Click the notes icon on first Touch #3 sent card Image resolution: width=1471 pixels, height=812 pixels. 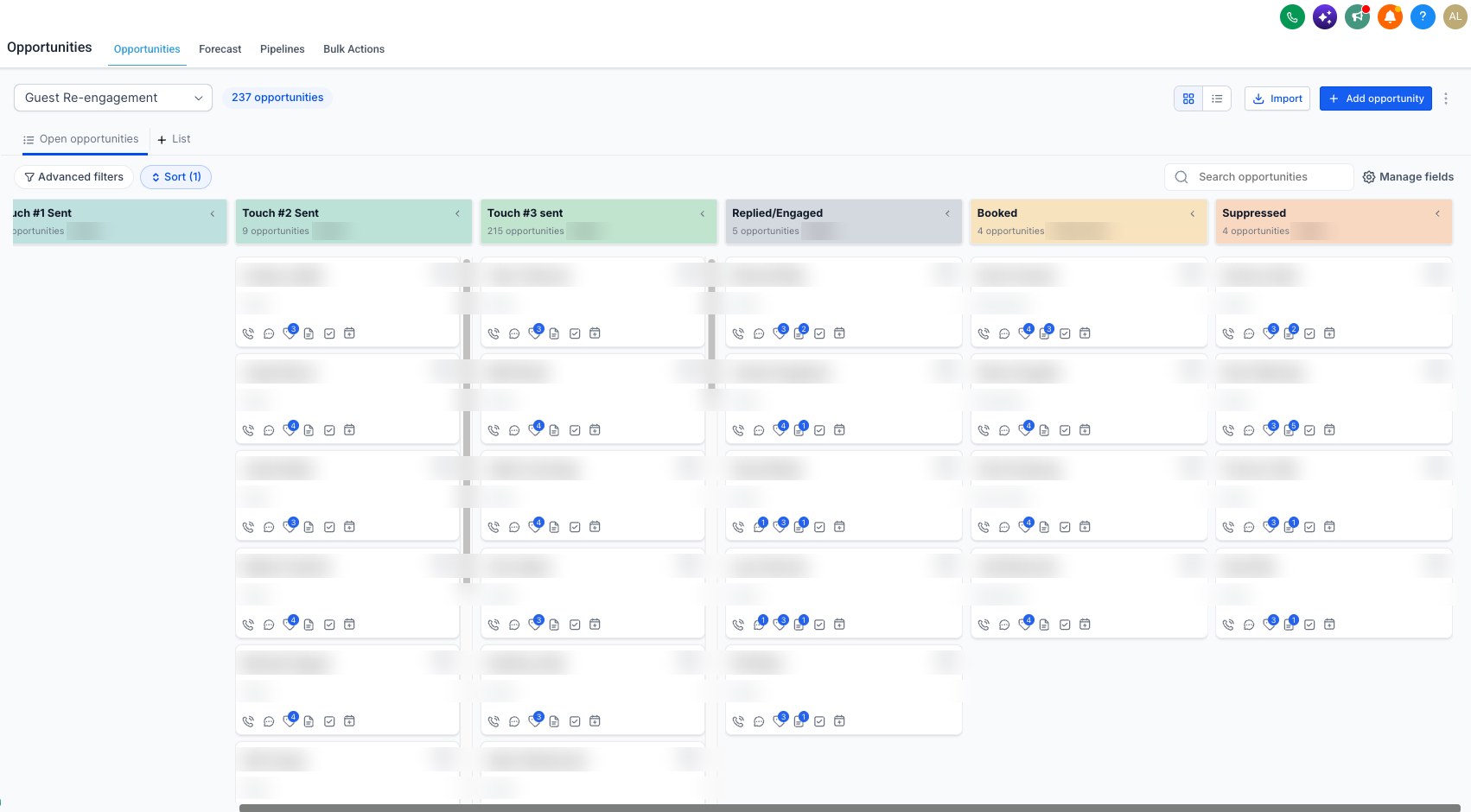[x=554, y=333]
